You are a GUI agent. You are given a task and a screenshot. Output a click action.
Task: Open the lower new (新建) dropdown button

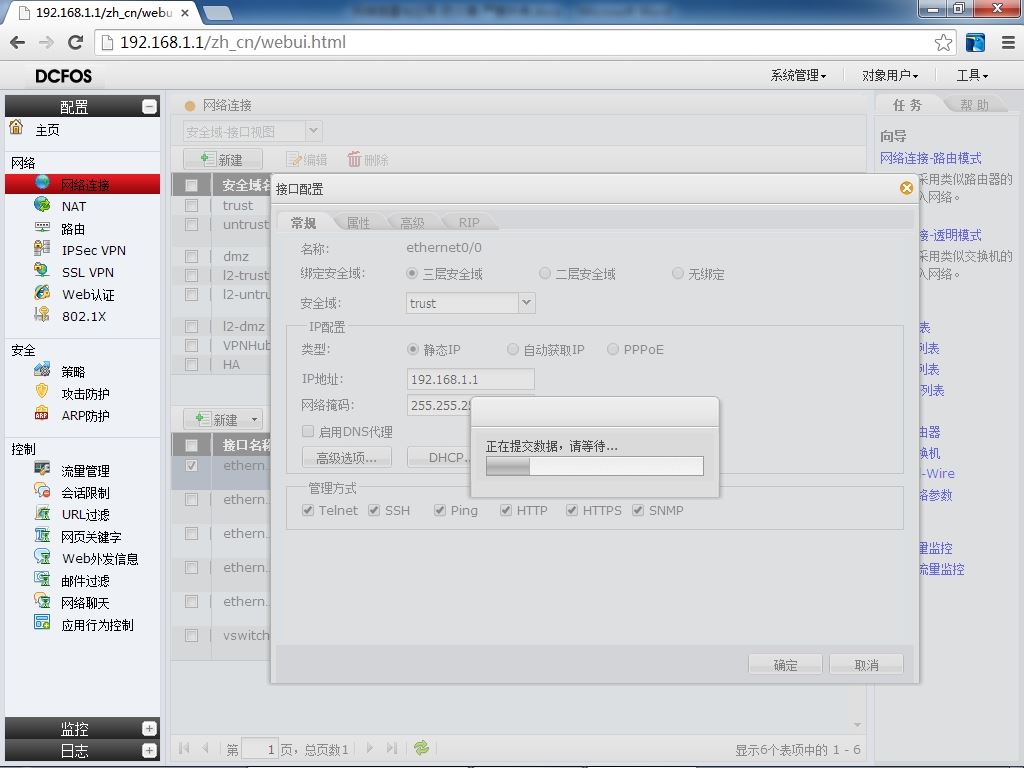pos(223,419)
